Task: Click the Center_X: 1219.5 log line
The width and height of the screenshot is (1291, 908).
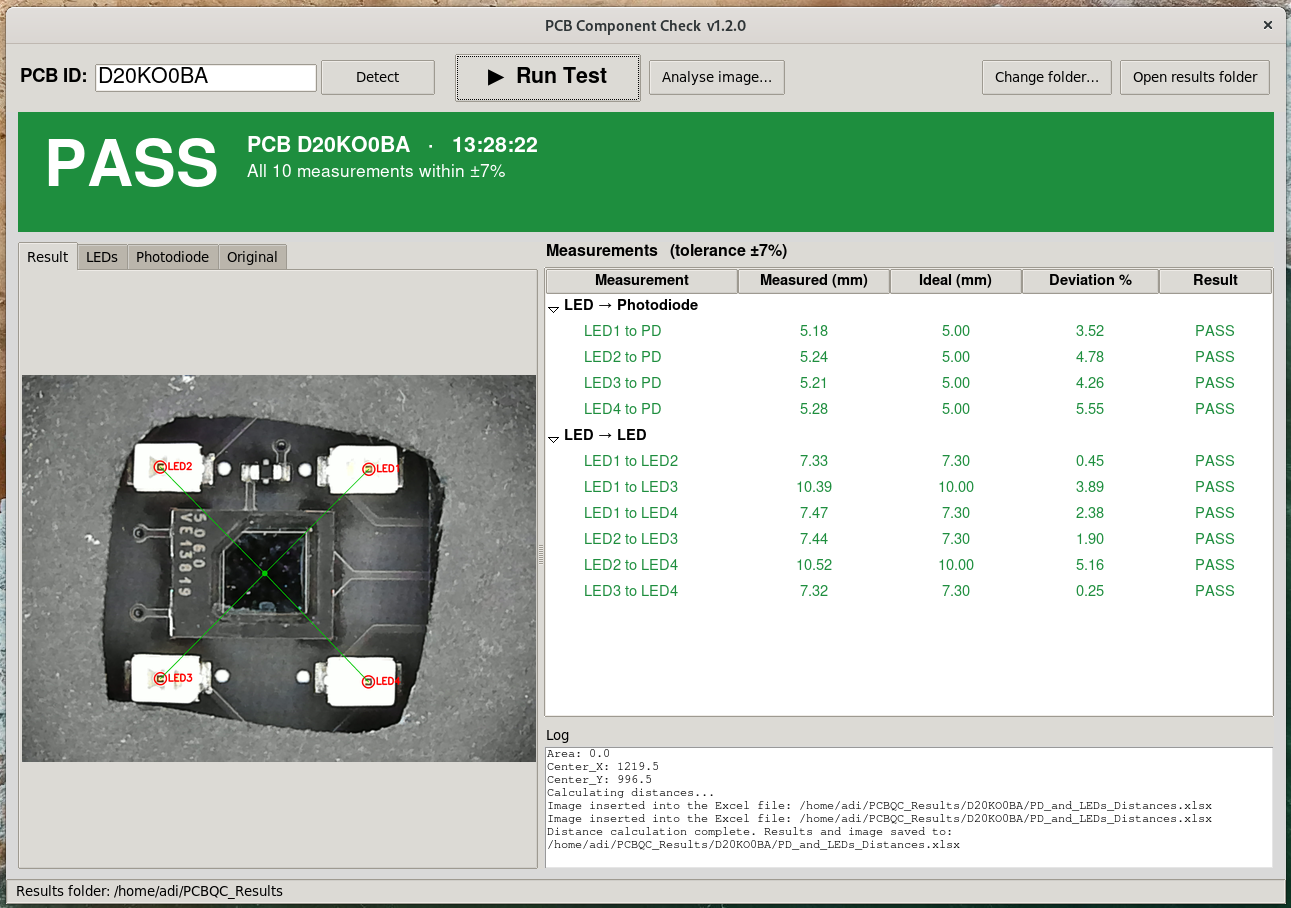Action: [604, 767]
